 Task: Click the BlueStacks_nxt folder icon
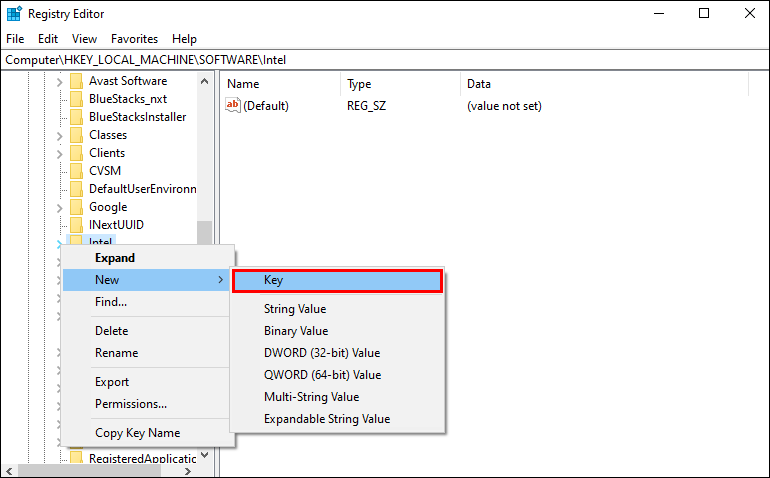[x=76, y=99]
